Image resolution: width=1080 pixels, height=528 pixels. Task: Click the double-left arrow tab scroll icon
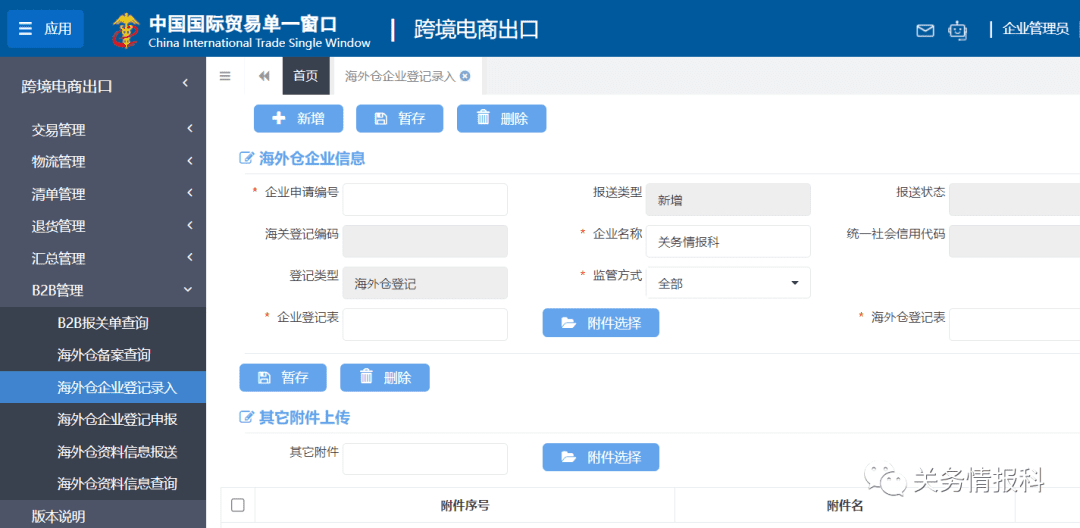pyautogui.click(x=264, y=76)
